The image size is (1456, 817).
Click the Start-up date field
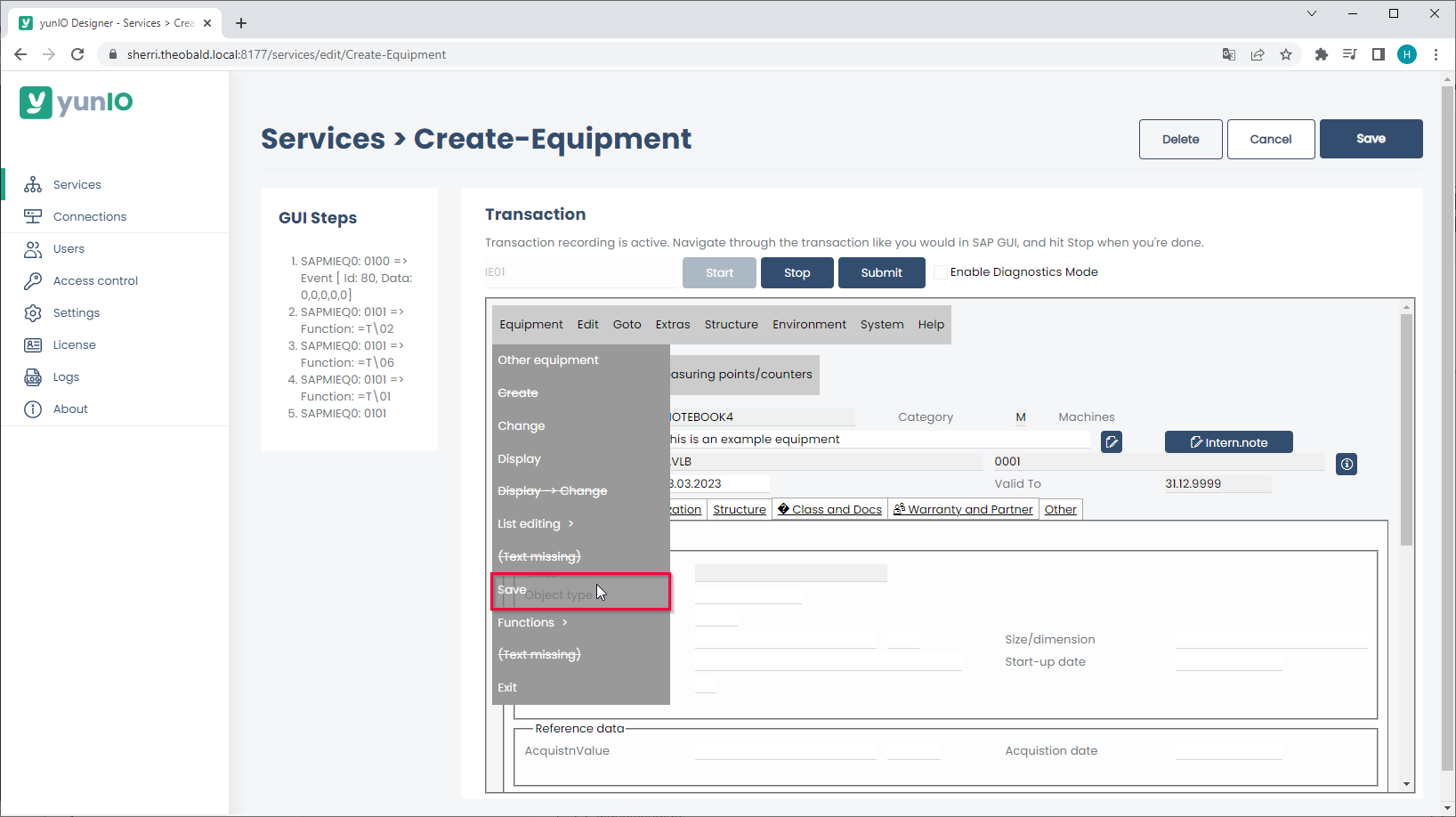point(1228,662)
